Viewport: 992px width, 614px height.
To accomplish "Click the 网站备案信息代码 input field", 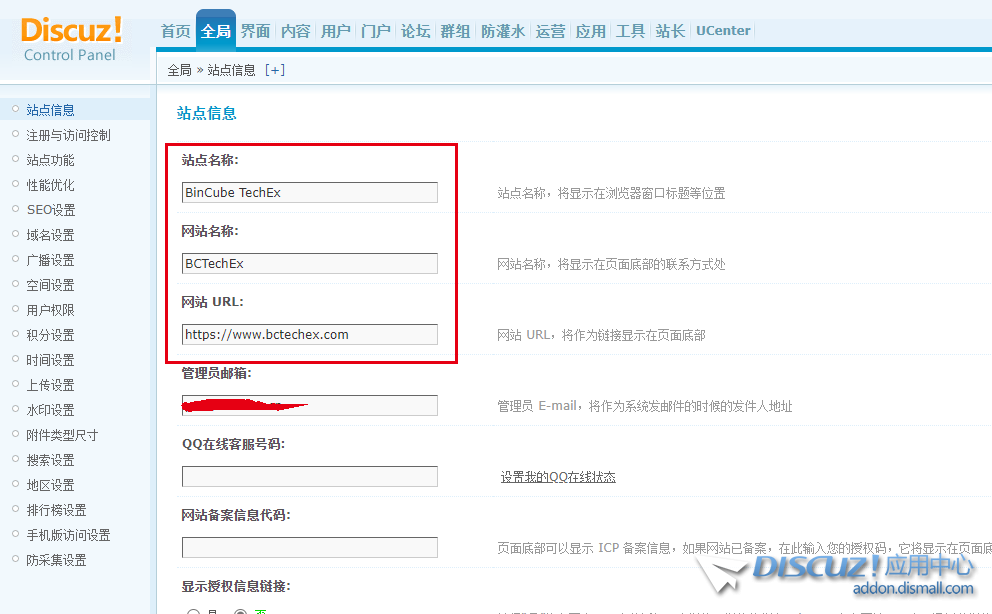I will point(309,548).
